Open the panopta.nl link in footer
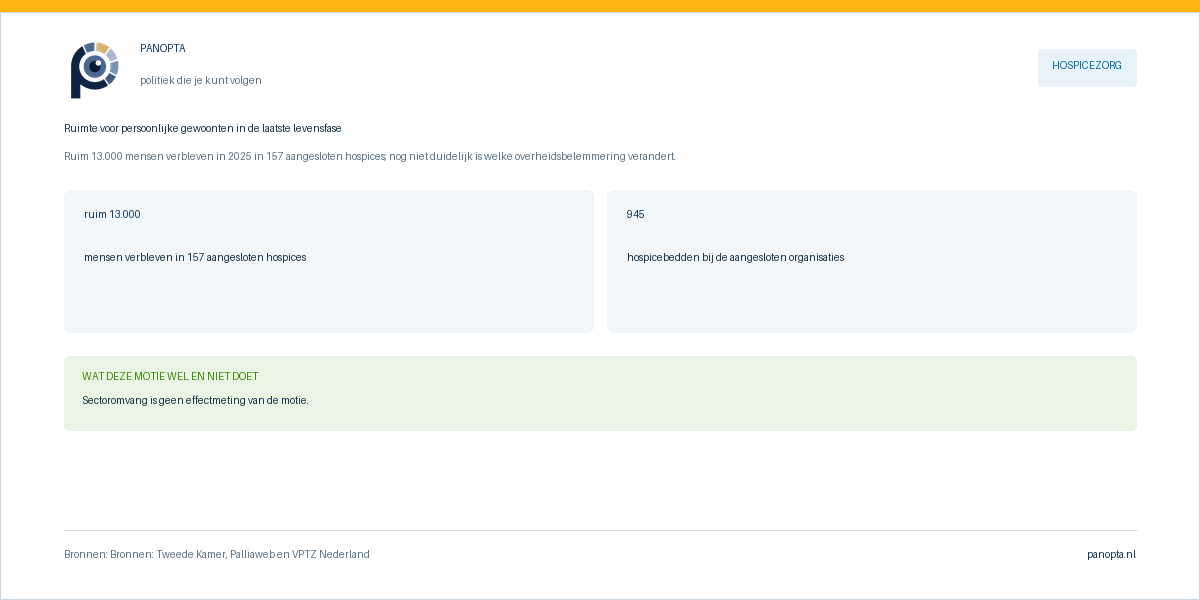 [x=1111, y=554]
